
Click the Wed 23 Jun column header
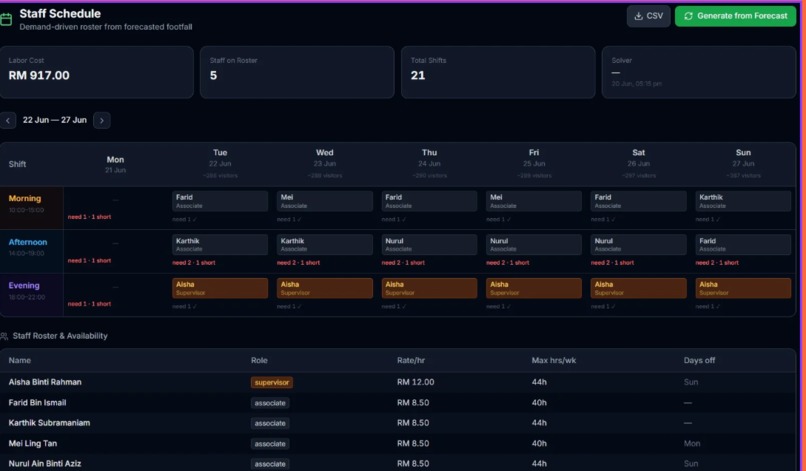point(325,164)
